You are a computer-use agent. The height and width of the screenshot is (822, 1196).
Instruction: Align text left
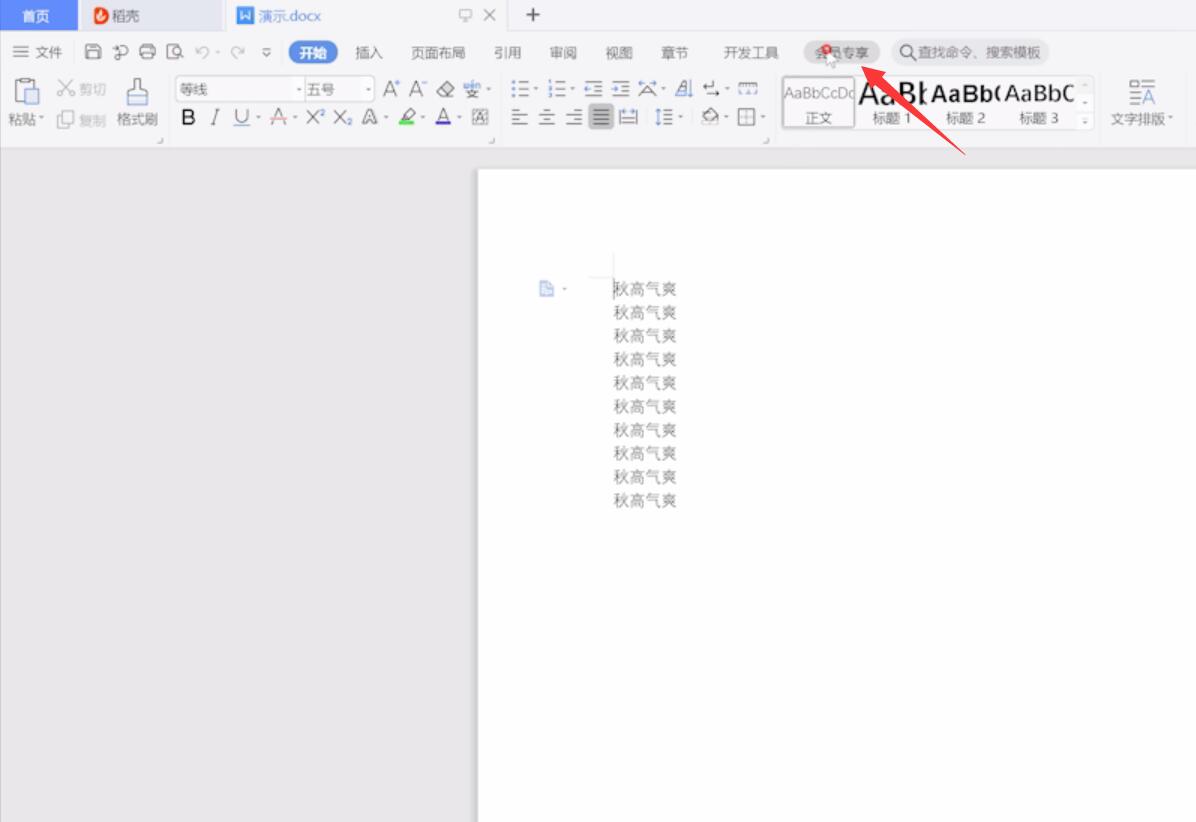pos(519,117)
